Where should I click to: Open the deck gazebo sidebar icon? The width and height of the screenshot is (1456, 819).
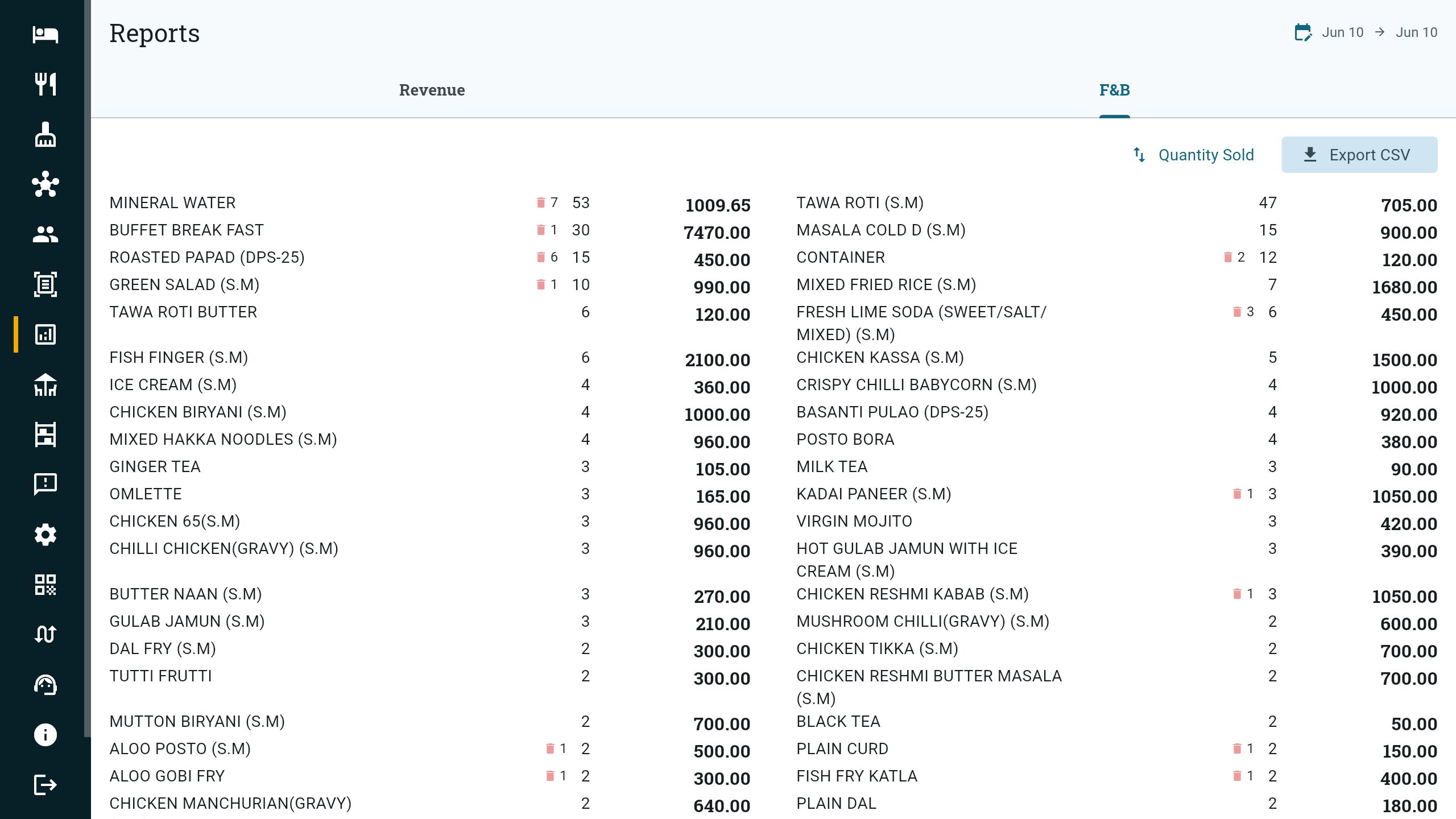click(45, 384)
